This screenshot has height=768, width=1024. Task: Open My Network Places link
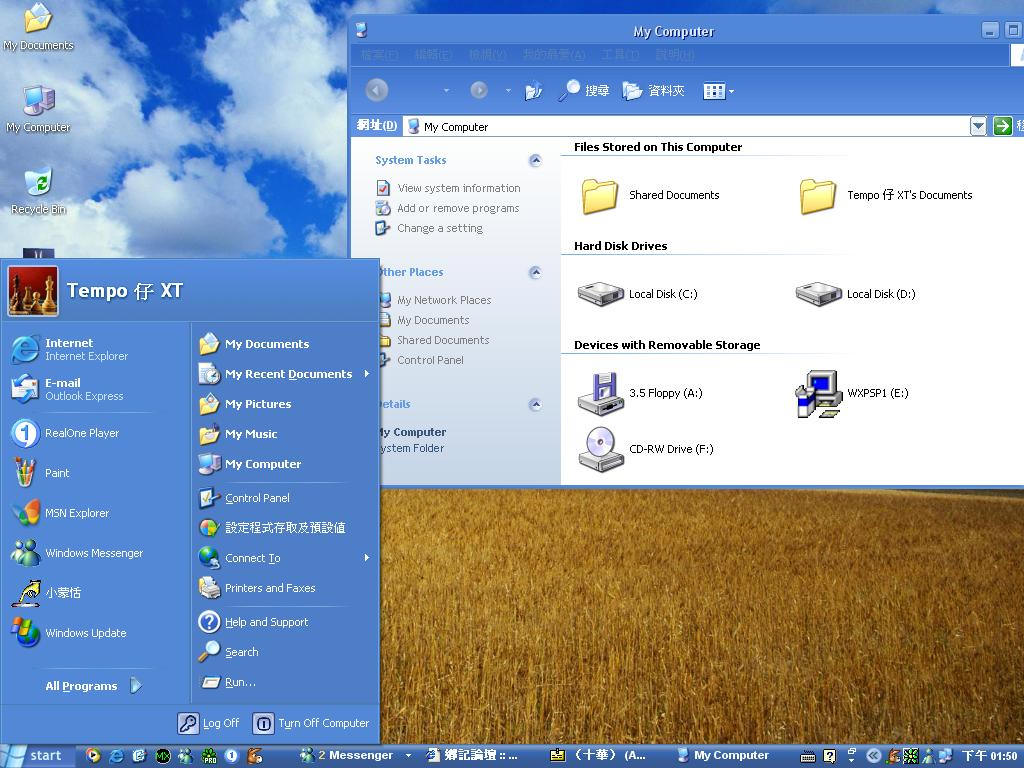point(436,300)
